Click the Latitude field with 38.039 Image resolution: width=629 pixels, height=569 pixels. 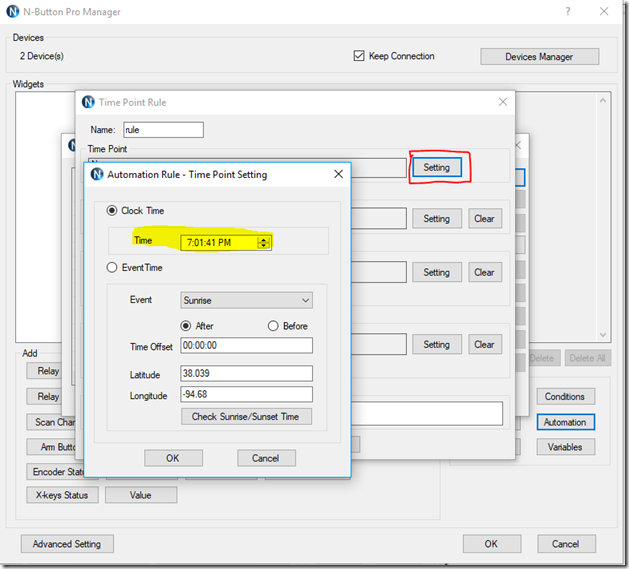tap(246, 374)
